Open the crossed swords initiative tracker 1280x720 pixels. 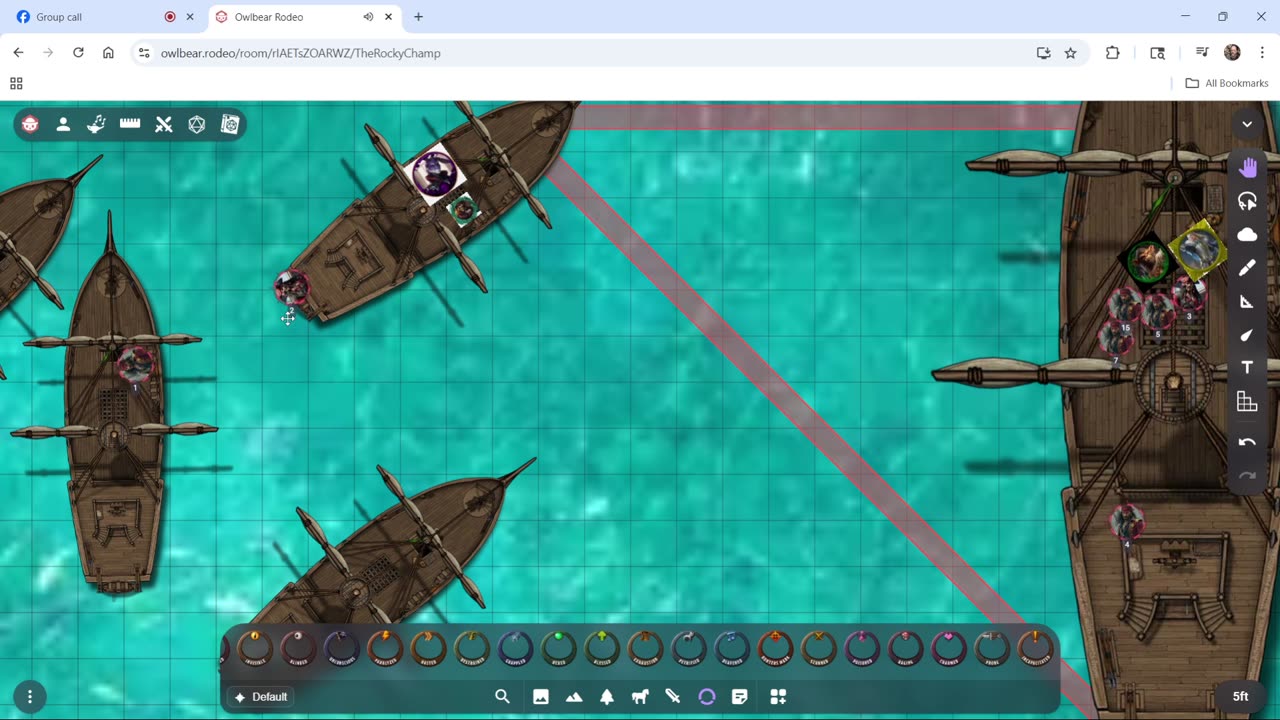pos(164,124)
